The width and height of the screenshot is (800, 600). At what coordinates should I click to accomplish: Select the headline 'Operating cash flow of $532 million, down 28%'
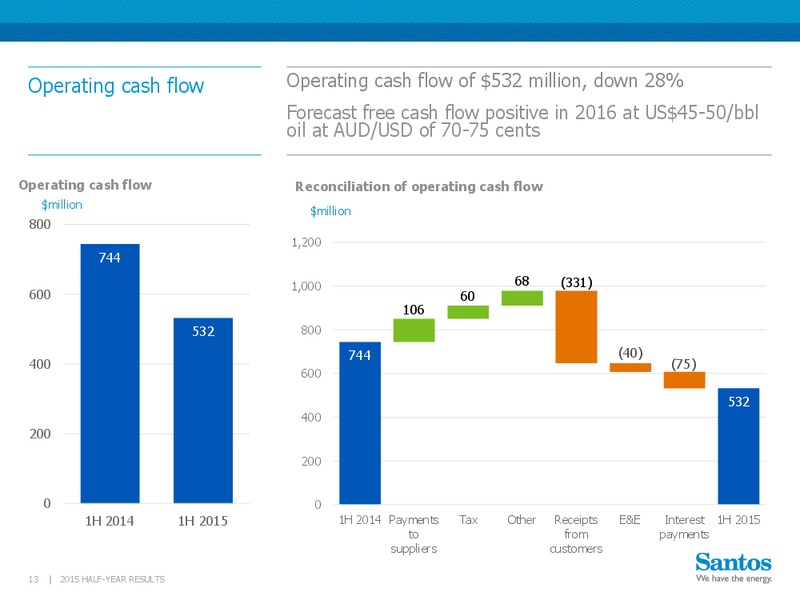tap(485, 81)
